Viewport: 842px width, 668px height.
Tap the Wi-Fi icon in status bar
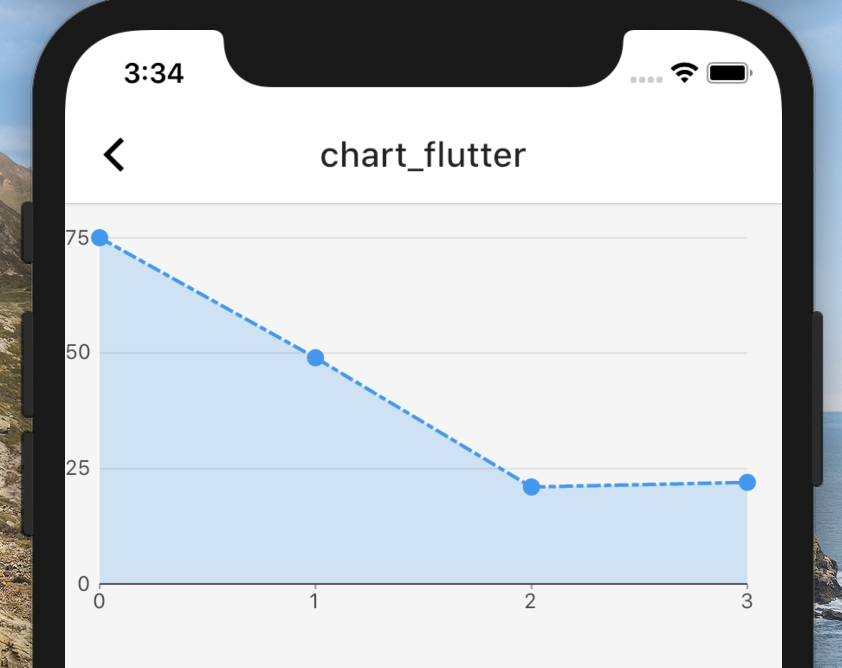pyautogui.click(x=685, y=72)
